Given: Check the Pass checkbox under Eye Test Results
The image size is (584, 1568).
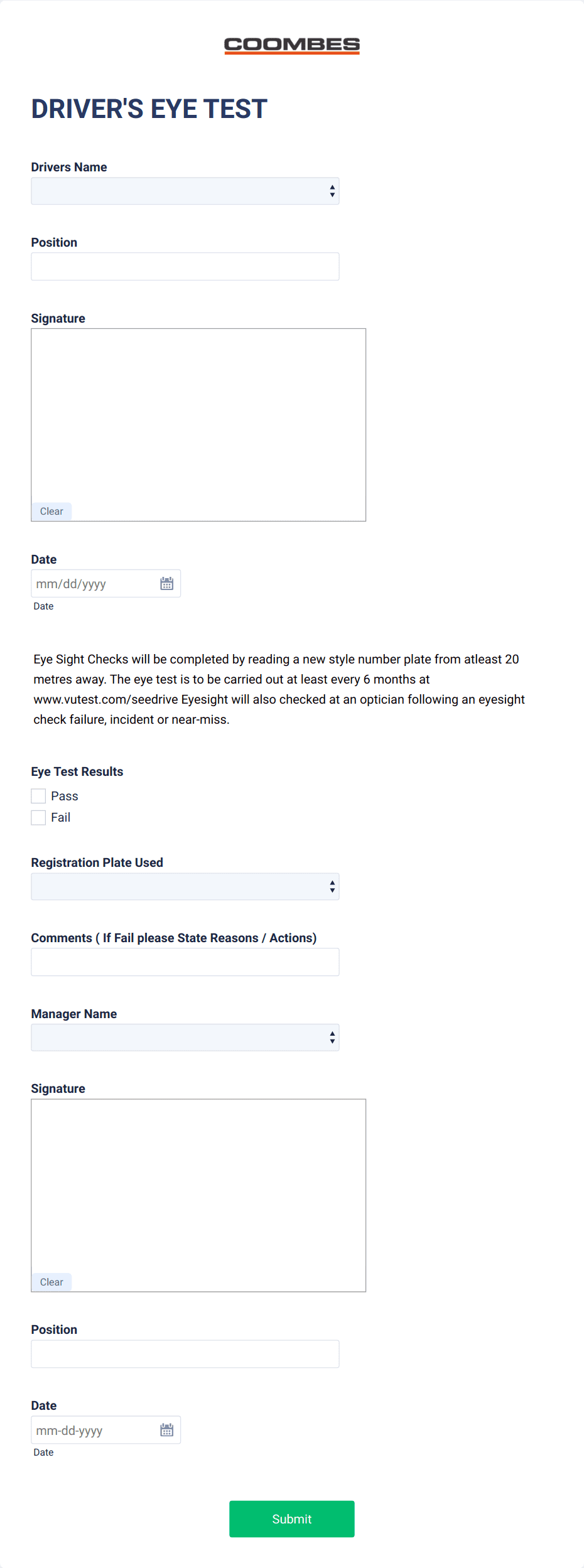Looking at the screenshot, I should 38,795.
